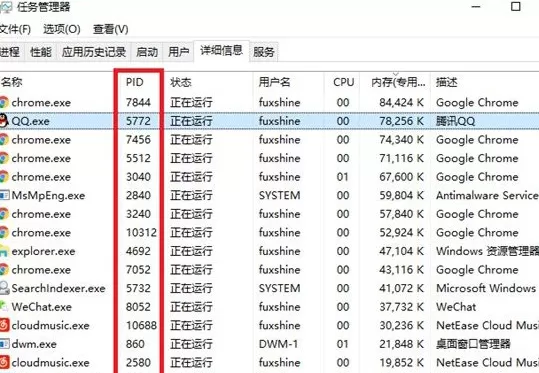
Task: Select the MsMpEng.exe process name
Action: click(x=48, y=195)
